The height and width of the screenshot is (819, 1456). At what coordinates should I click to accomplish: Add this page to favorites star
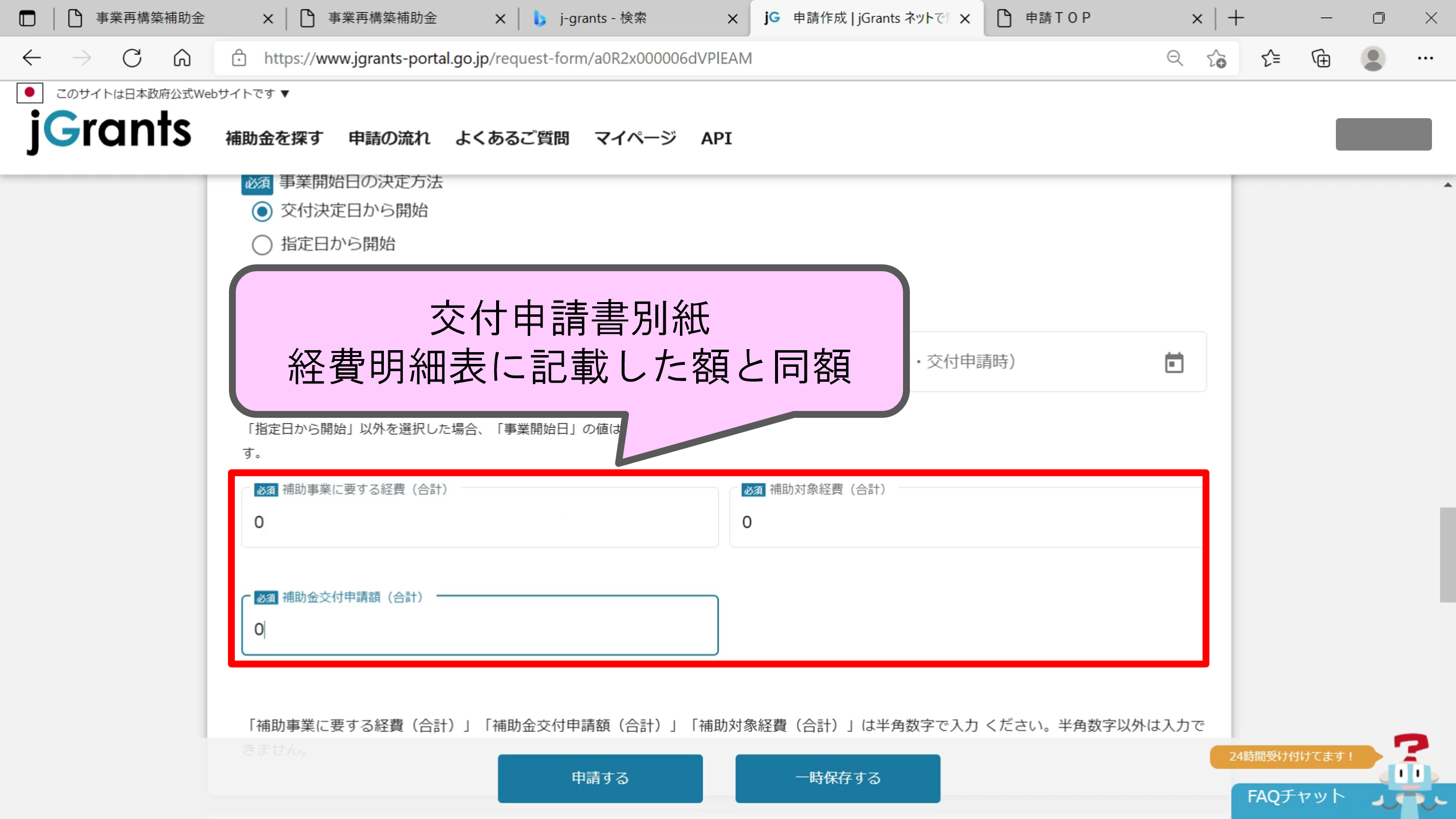point(1216,58)
